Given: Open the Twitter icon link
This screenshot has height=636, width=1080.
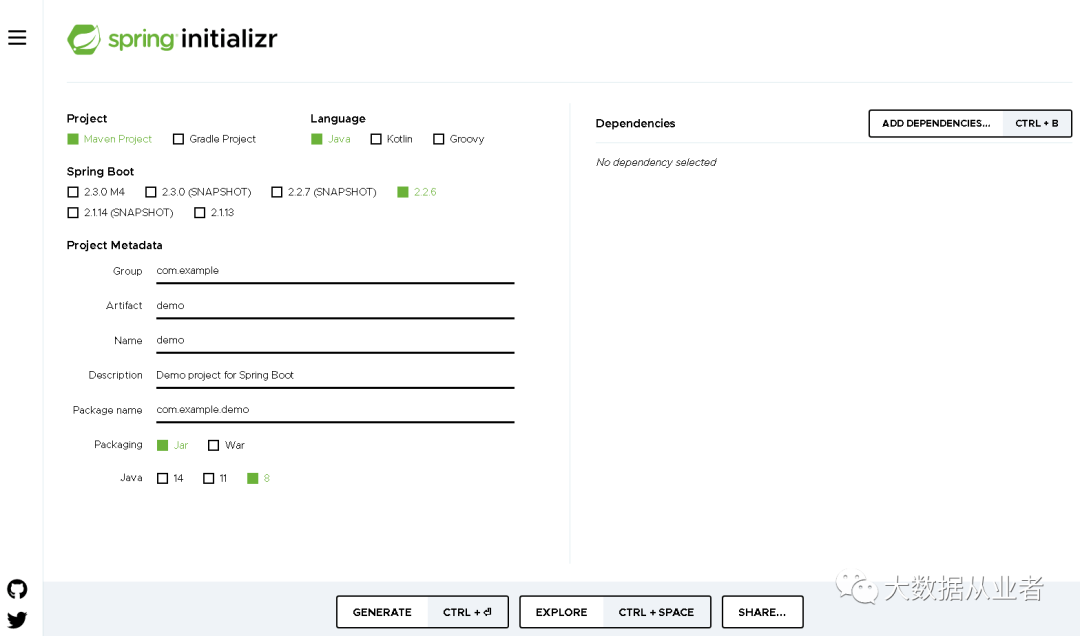Looking at the screenshot, I should point(17,619).
